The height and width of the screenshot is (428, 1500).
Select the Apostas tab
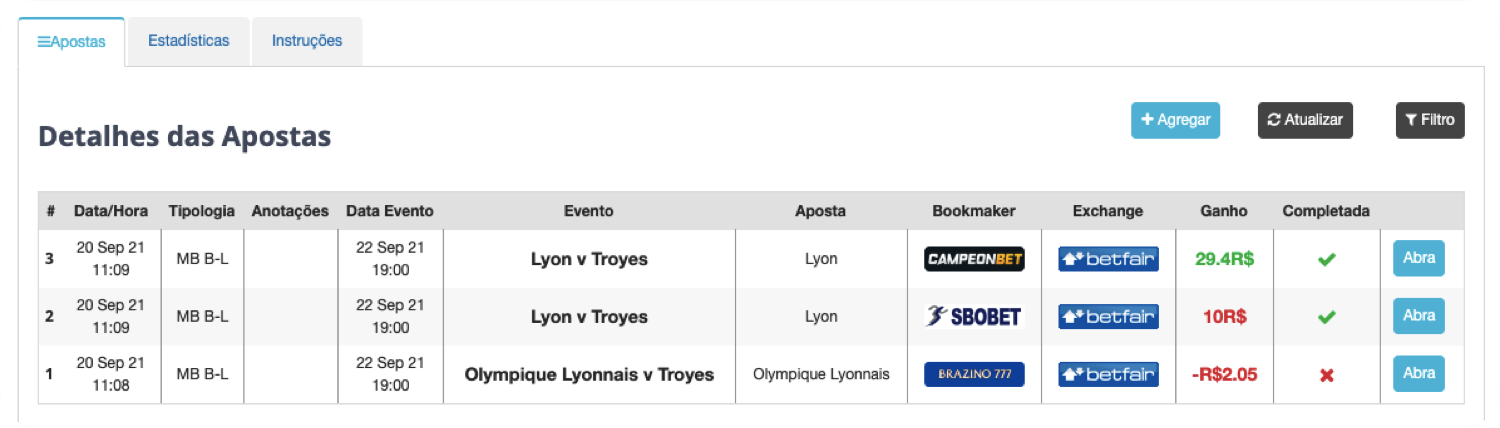click(x=72, y=42)
